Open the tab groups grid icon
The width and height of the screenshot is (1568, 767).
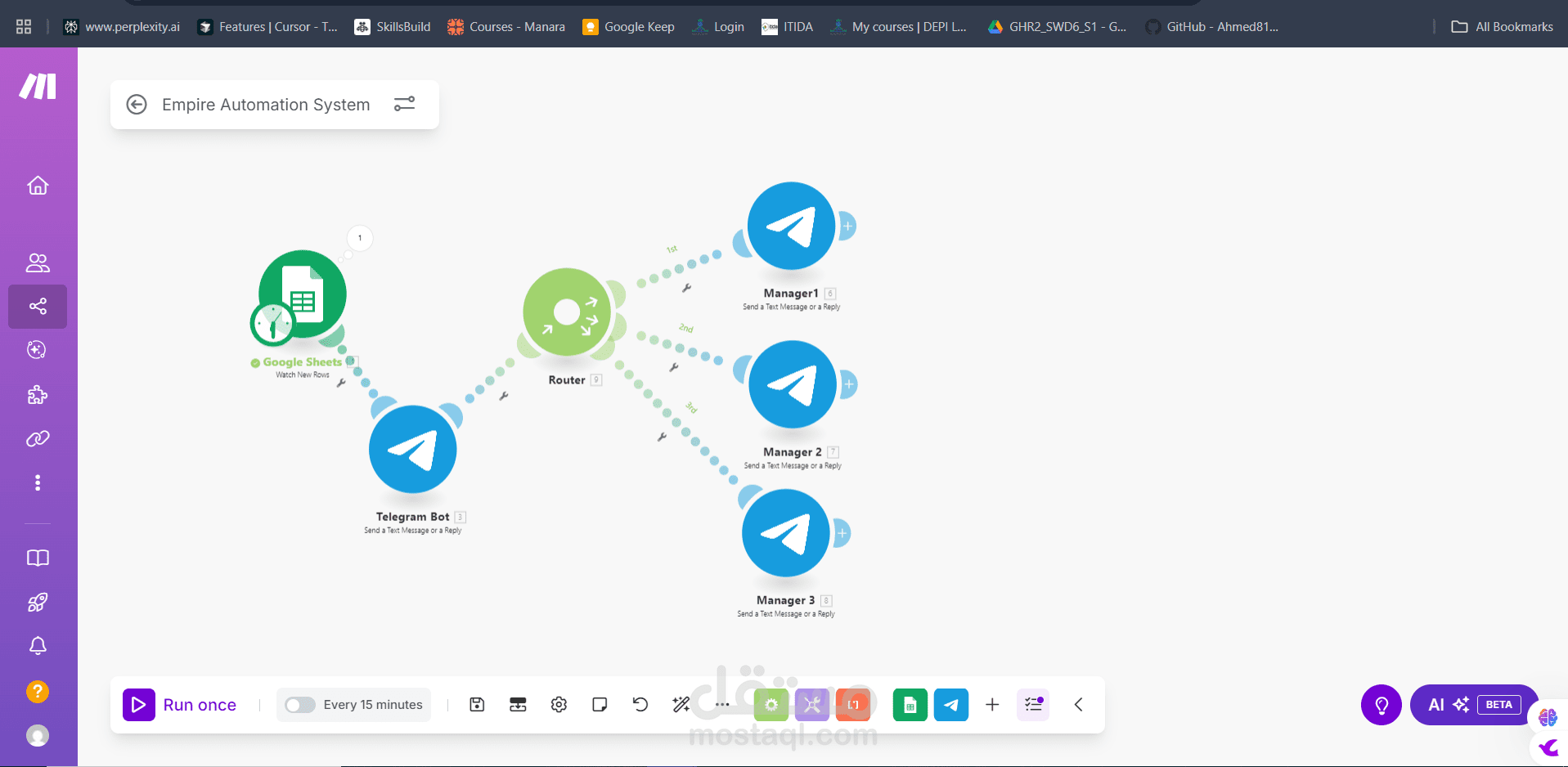(24, 27)
